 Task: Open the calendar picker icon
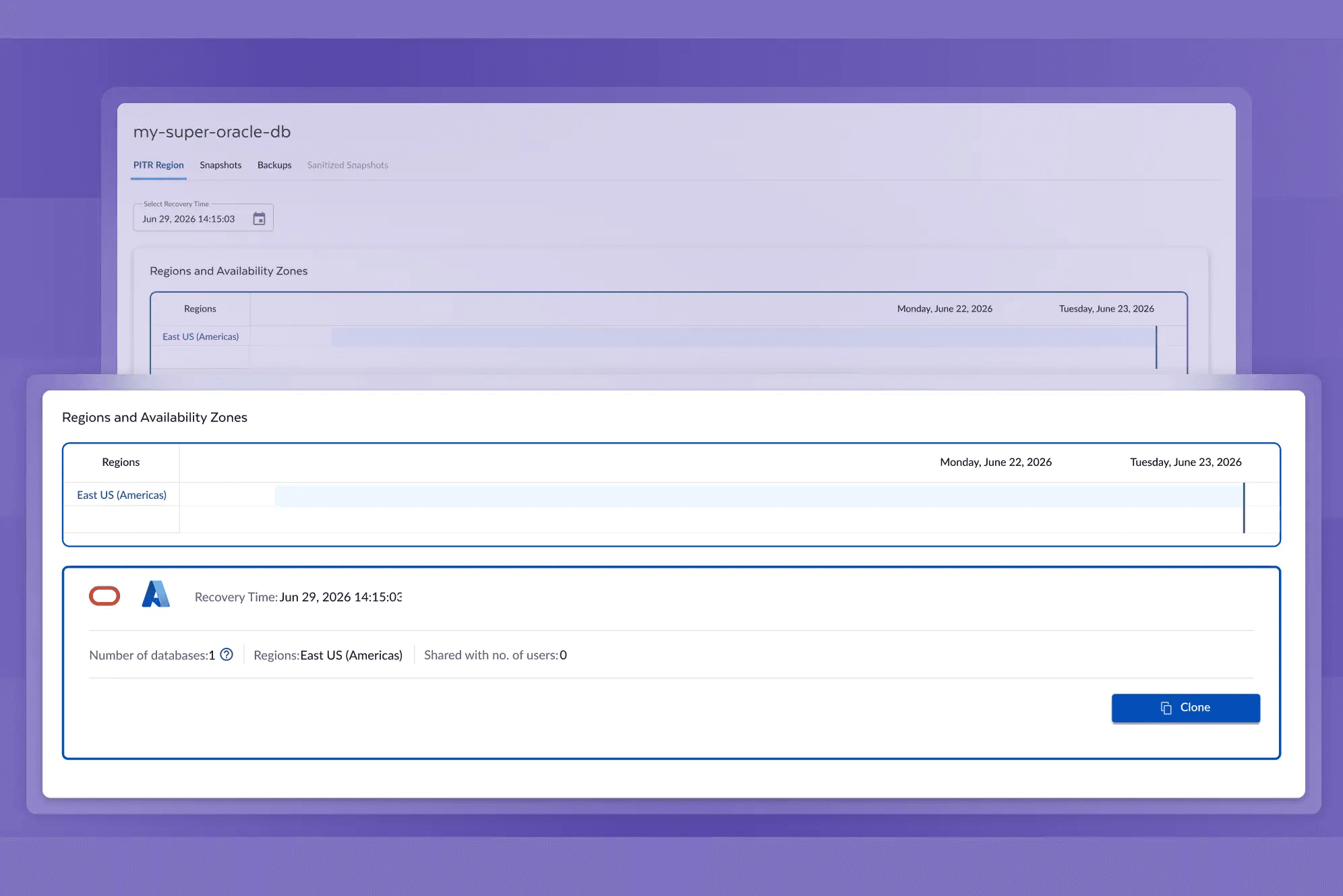(259, 218)
